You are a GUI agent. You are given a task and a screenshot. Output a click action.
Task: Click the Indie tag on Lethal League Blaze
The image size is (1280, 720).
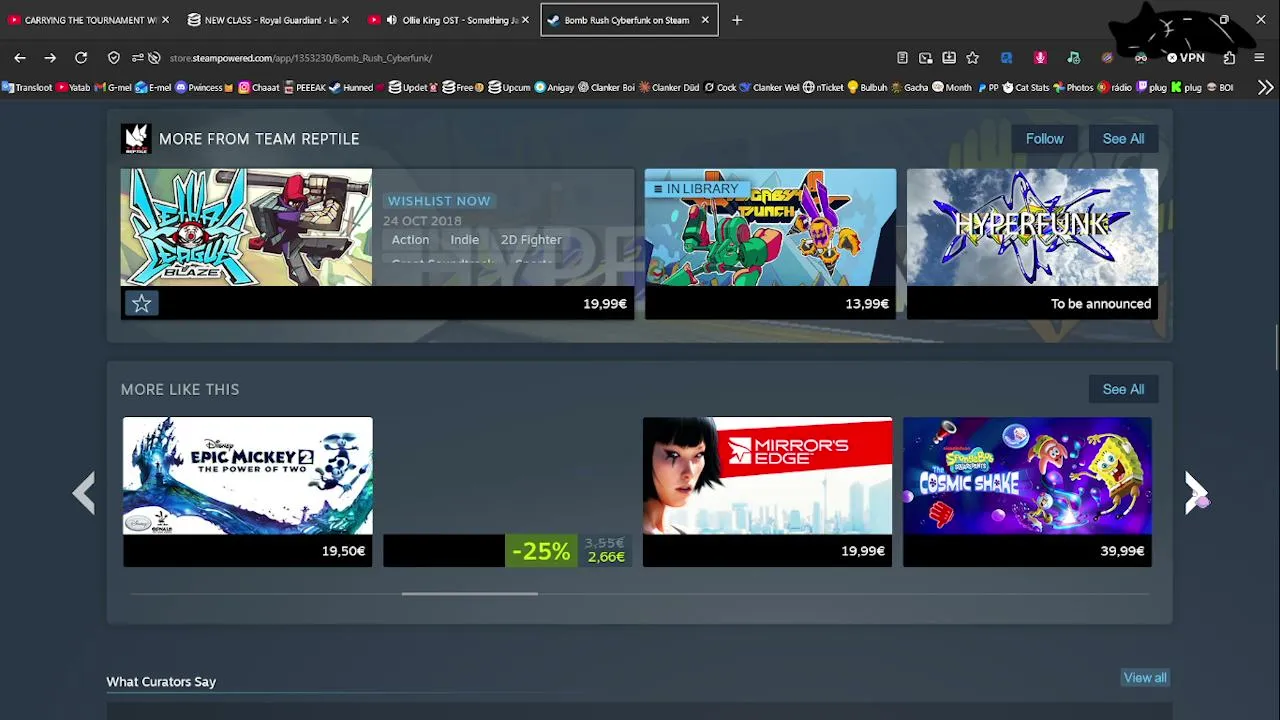tap(464, 240)
